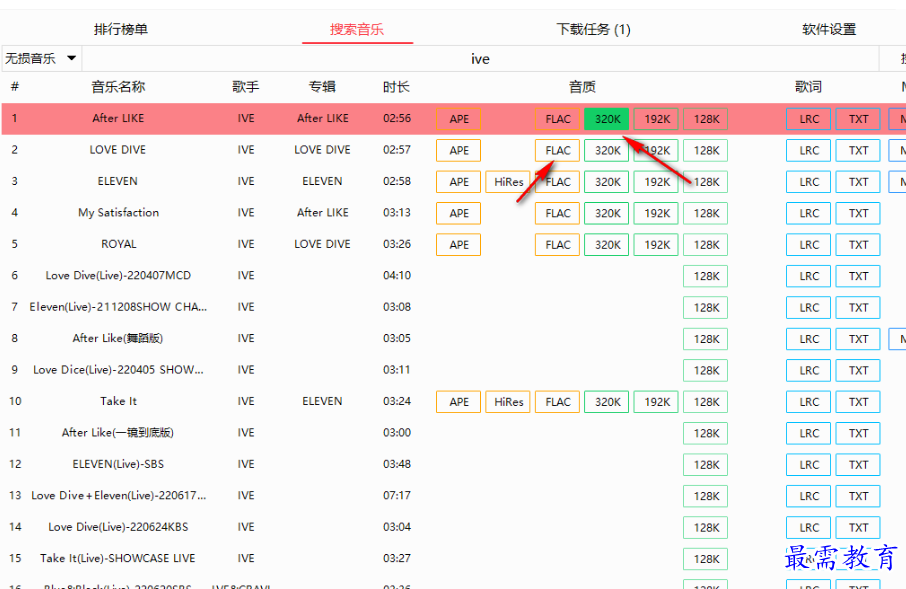Image resolution: width=906 pixels, height=589 pixels.
Task: Get LRC lyrics for Love Dive(Live)-220407MCD
Action: click(x=809, y=276)
